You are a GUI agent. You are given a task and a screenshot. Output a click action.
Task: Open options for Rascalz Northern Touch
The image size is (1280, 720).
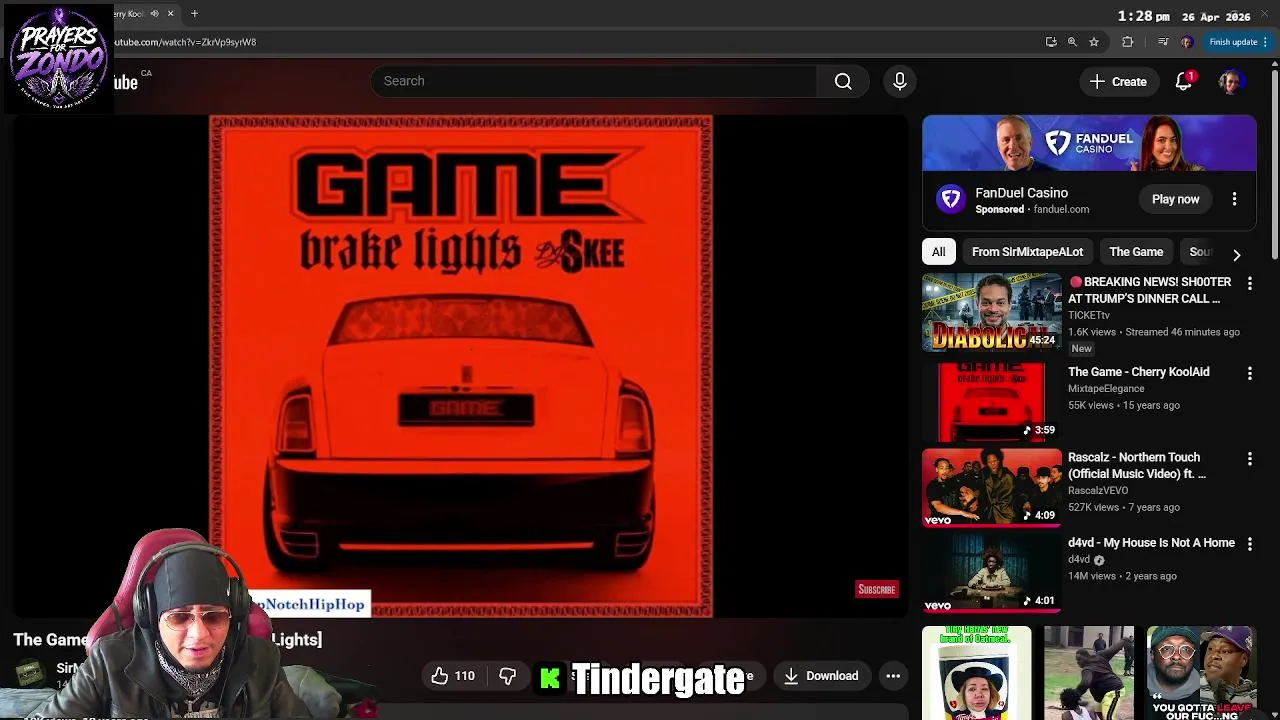(x=1249, y=459)
